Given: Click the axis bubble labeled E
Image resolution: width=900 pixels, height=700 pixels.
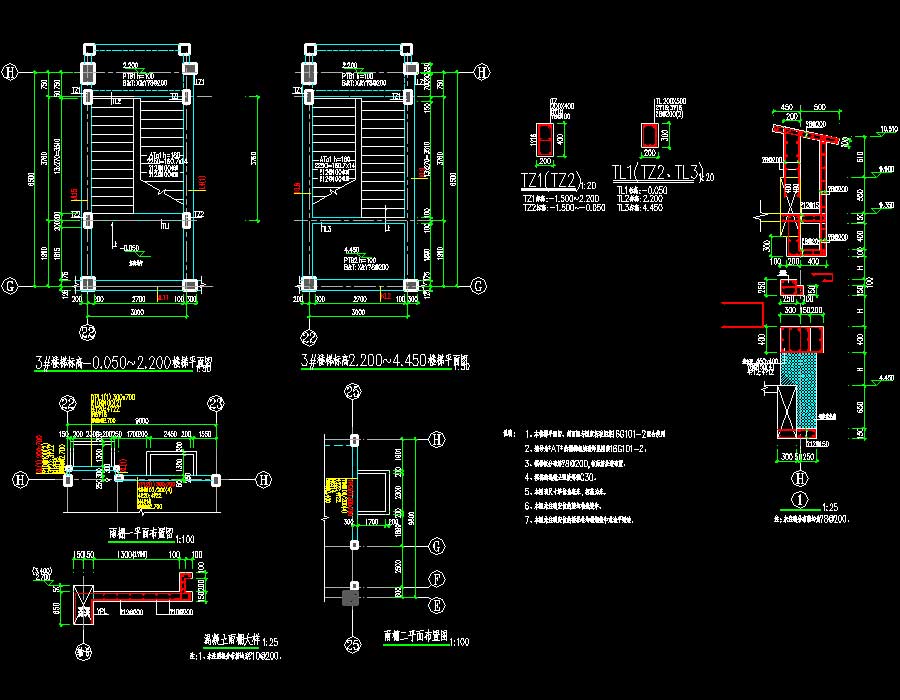Looking at the screenshot, I should (437, 605).
